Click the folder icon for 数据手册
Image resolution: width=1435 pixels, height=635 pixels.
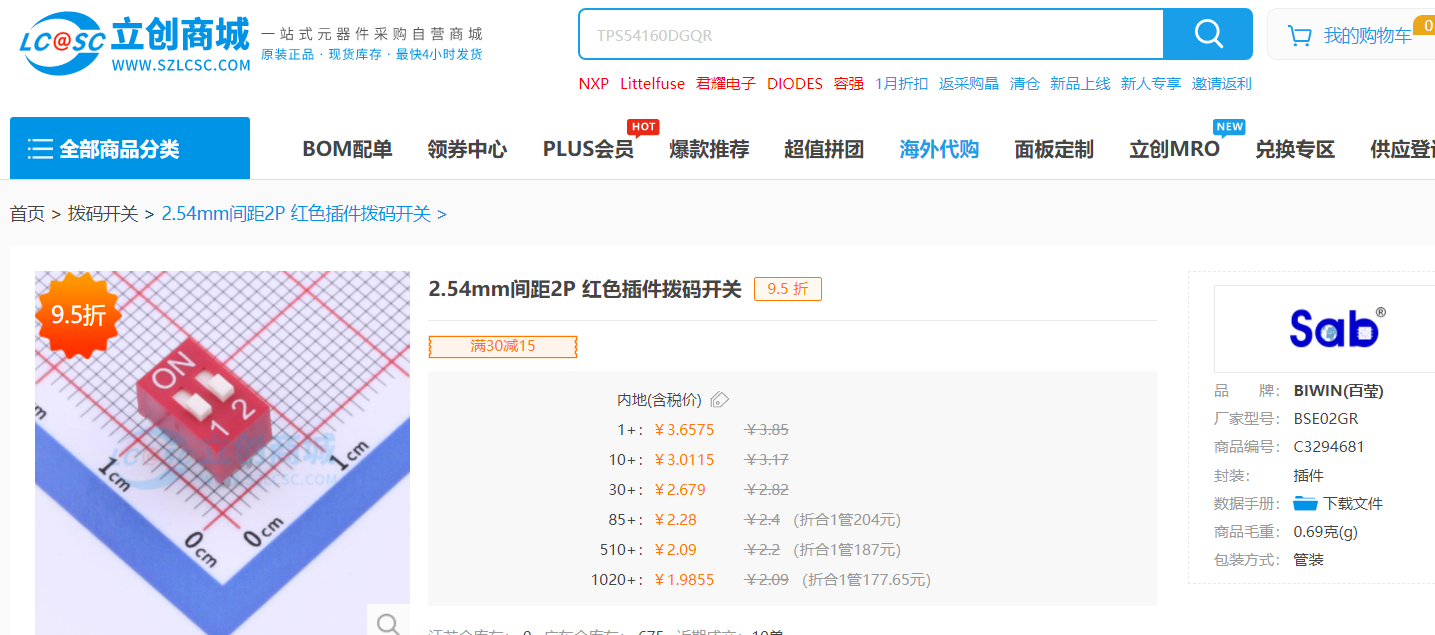point(1305,503)
